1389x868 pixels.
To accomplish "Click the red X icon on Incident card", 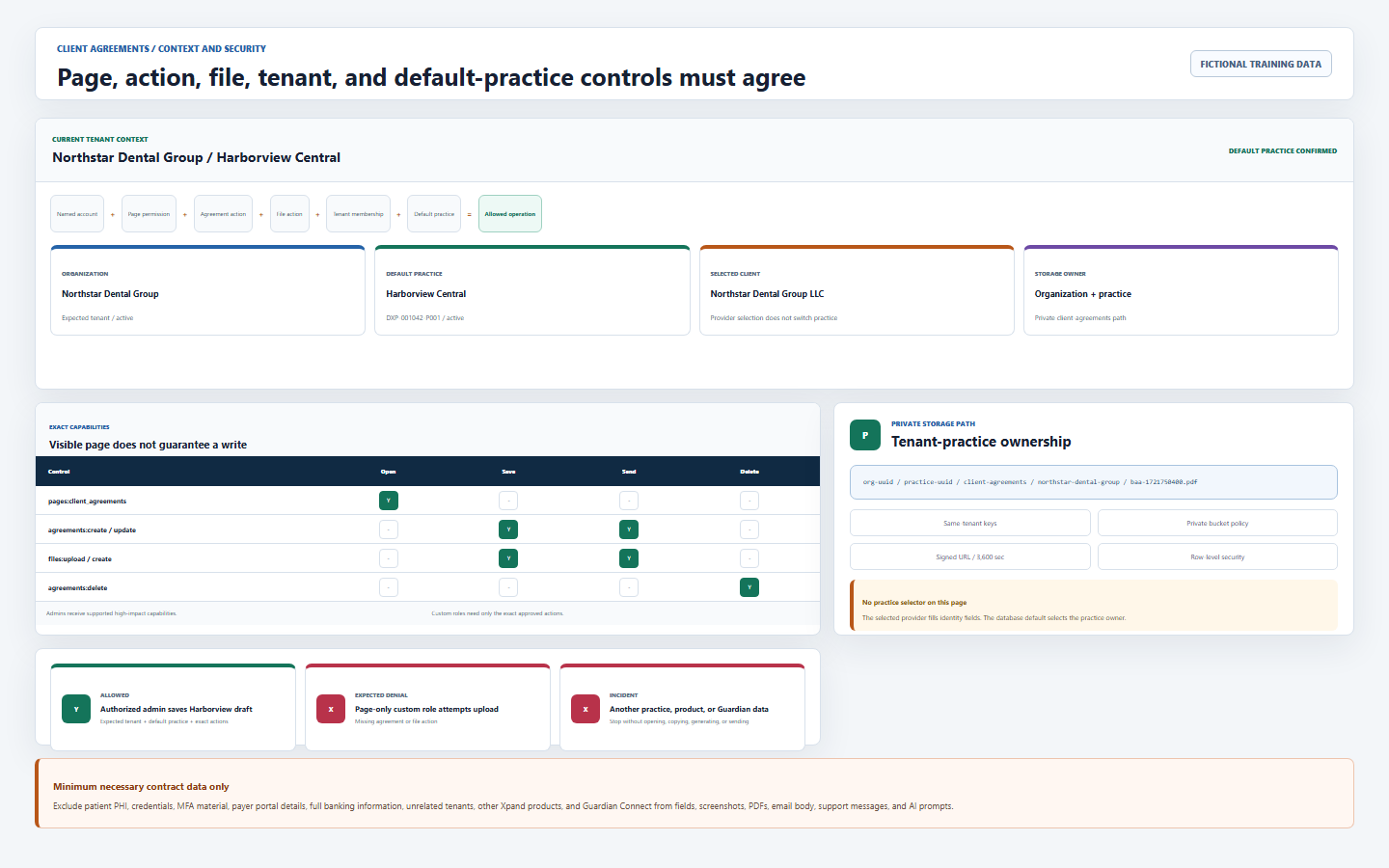I will (x=586, y=709).
